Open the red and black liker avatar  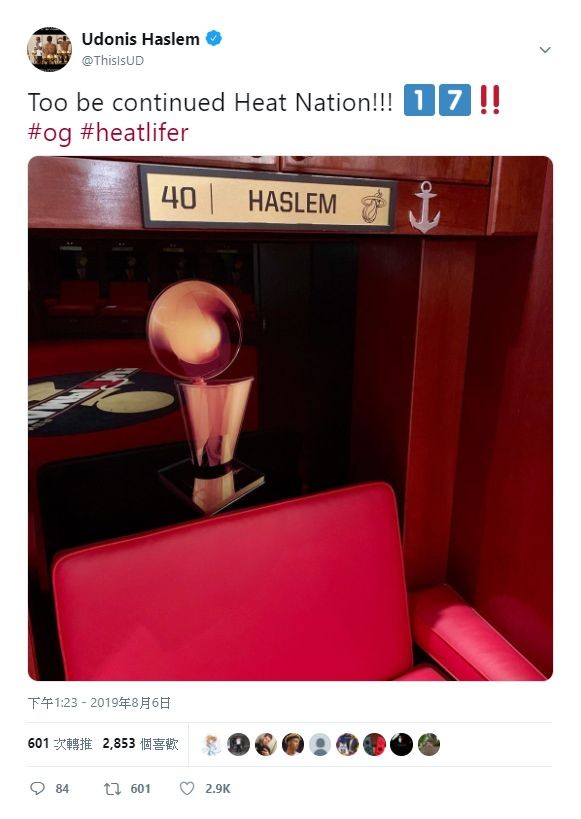375,744
